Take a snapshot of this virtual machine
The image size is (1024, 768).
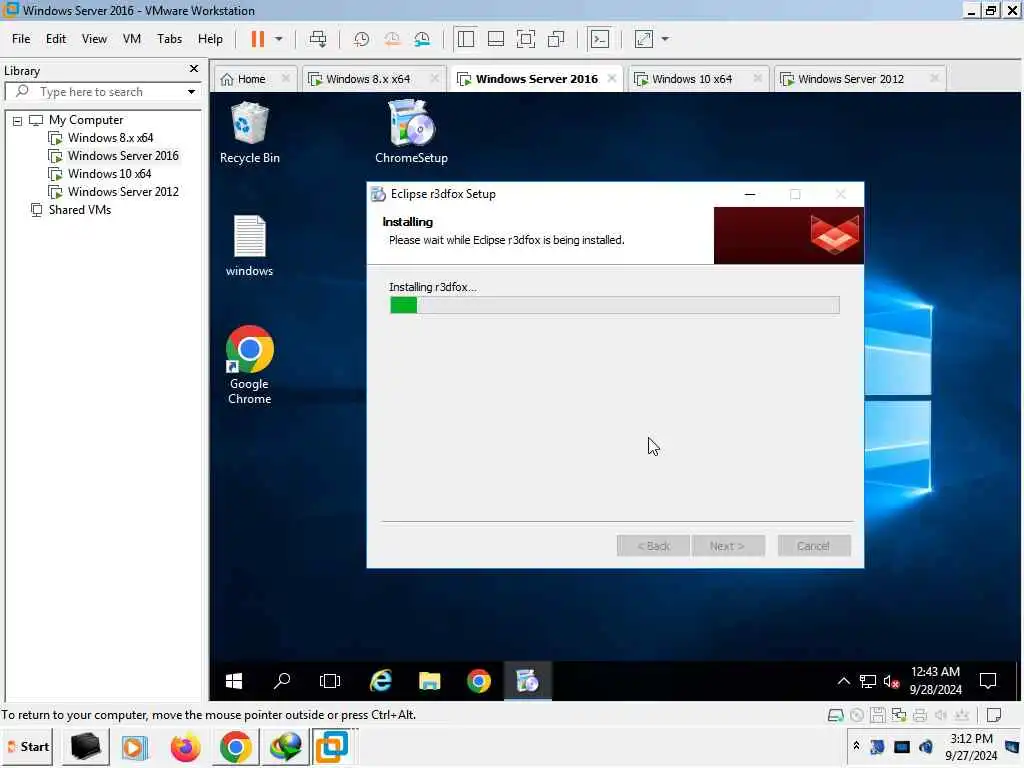point(361,39)
